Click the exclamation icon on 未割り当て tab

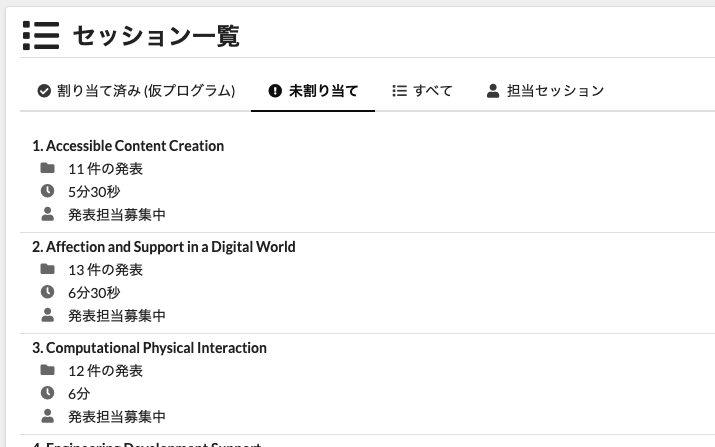tap(275, 91)
